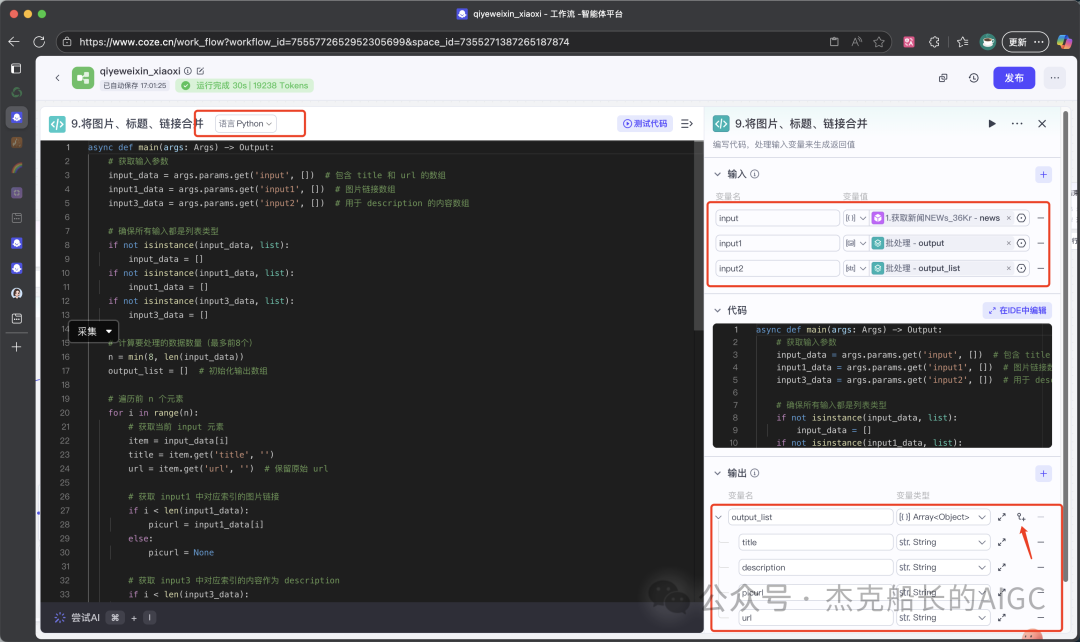This screenshot has height=642, width=1080.
Task: Open the 采集 dropdown overlay
Action: tap(94, 331)
